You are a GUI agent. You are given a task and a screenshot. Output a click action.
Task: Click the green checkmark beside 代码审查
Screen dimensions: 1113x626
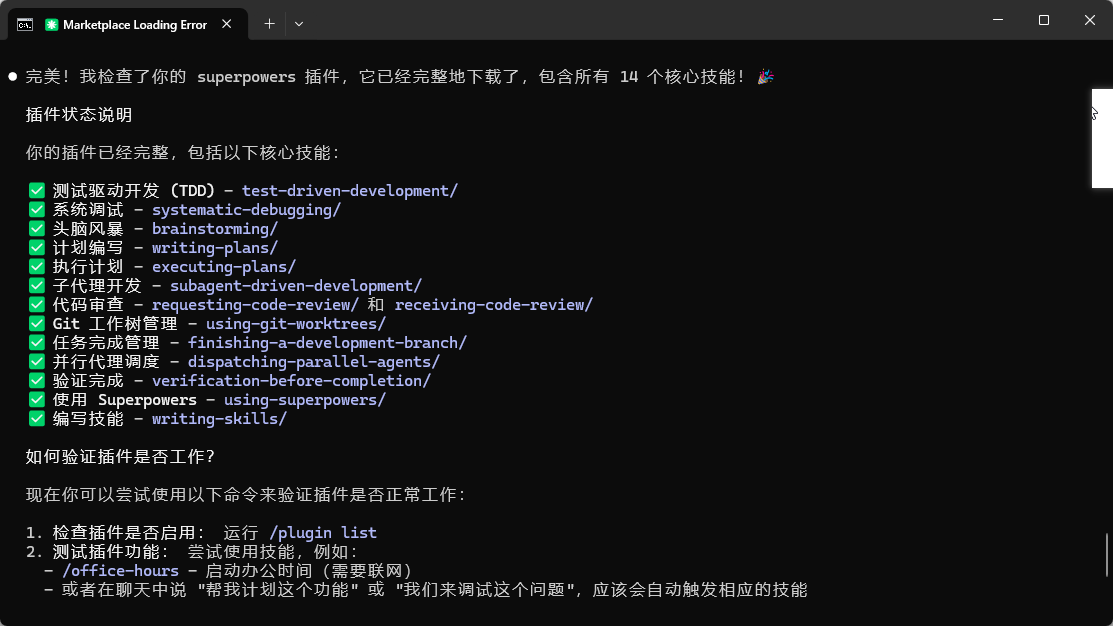[37, 305]
